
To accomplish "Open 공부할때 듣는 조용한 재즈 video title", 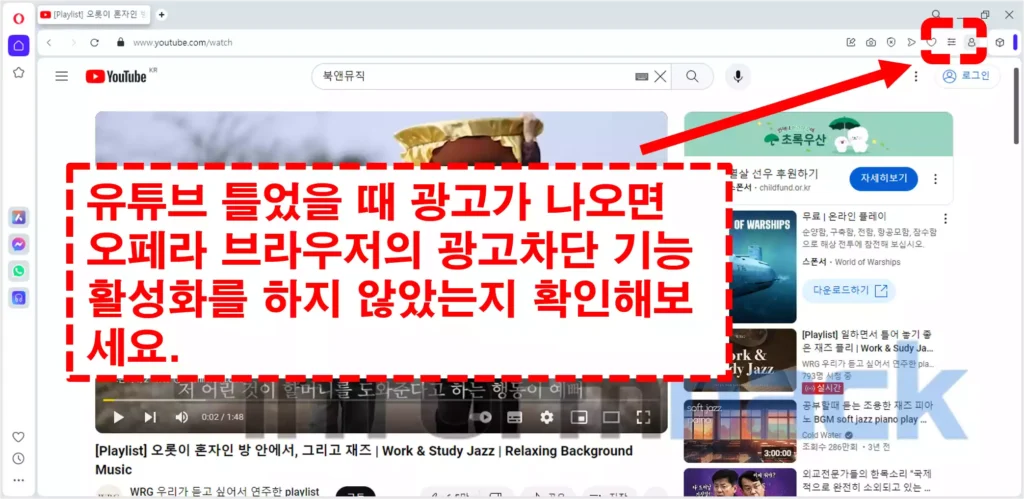I will click(868, 413).
